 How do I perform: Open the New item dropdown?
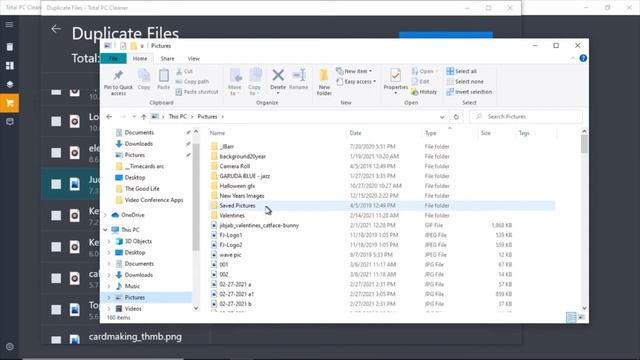(354, 71)
